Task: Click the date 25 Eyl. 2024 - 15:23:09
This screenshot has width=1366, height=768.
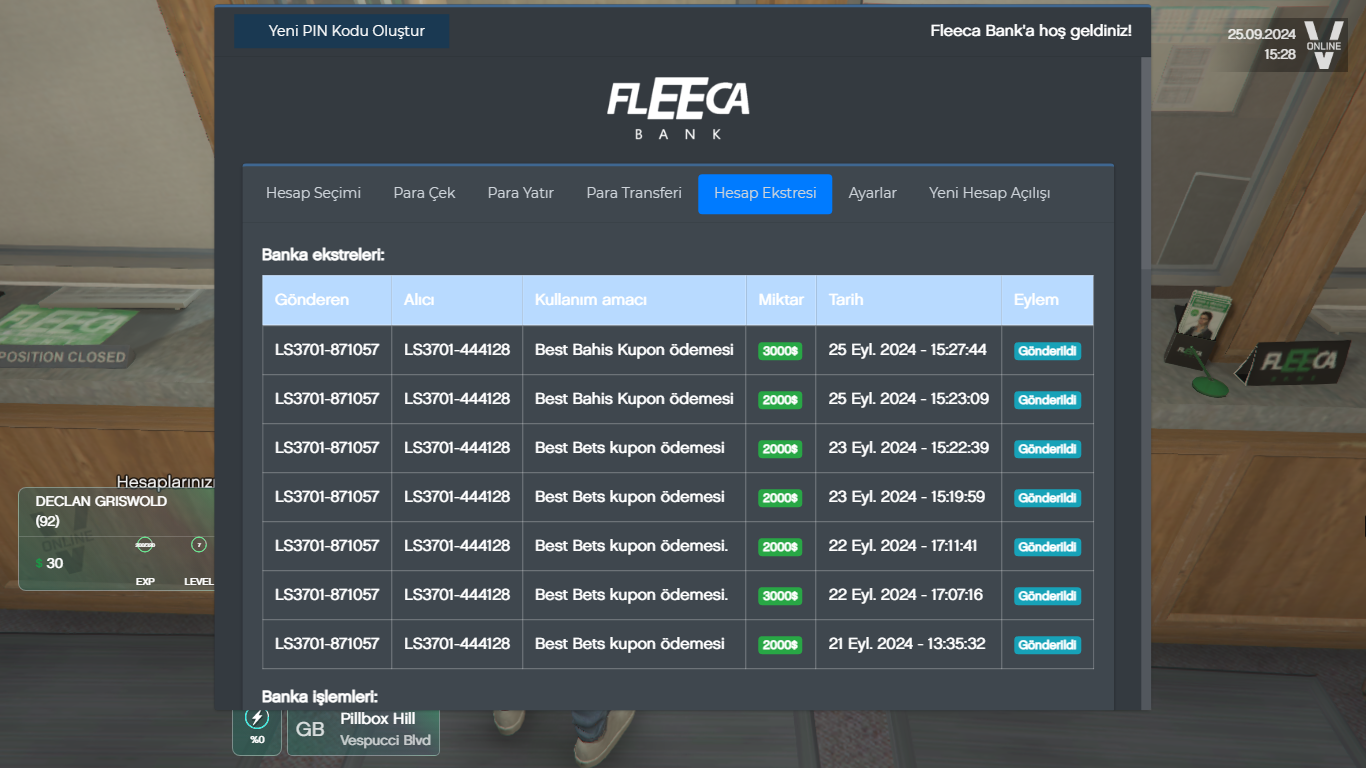Action: [909, 399]
